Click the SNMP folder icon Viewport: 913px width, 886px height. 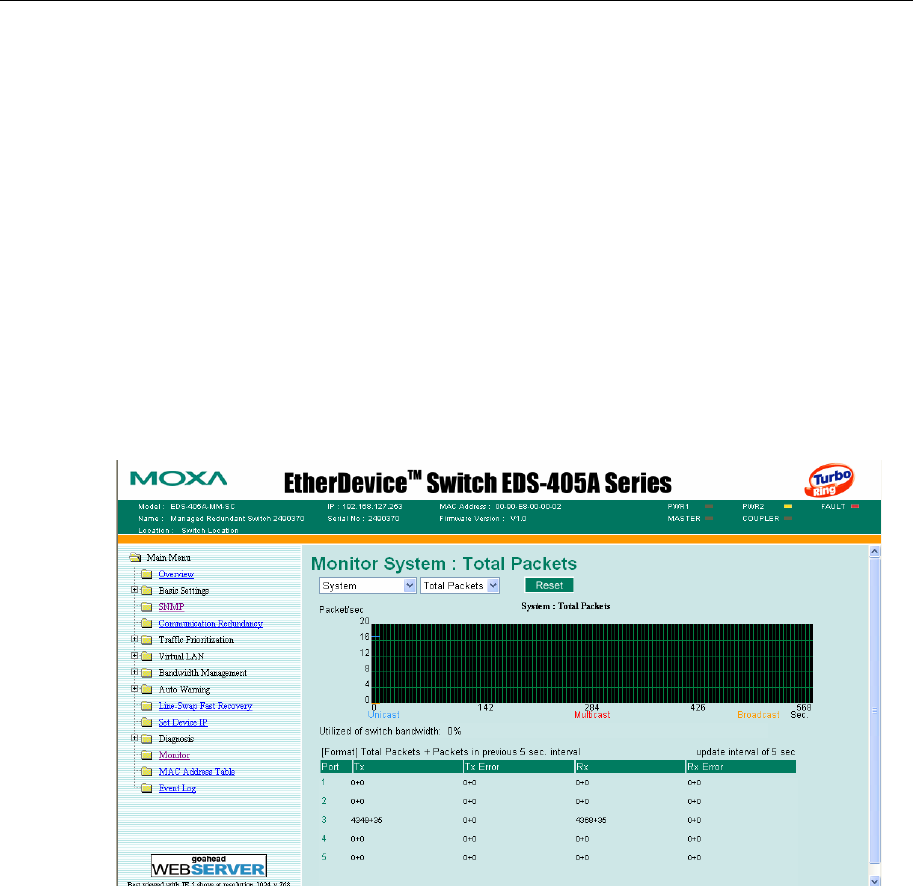tap(147, 607)
